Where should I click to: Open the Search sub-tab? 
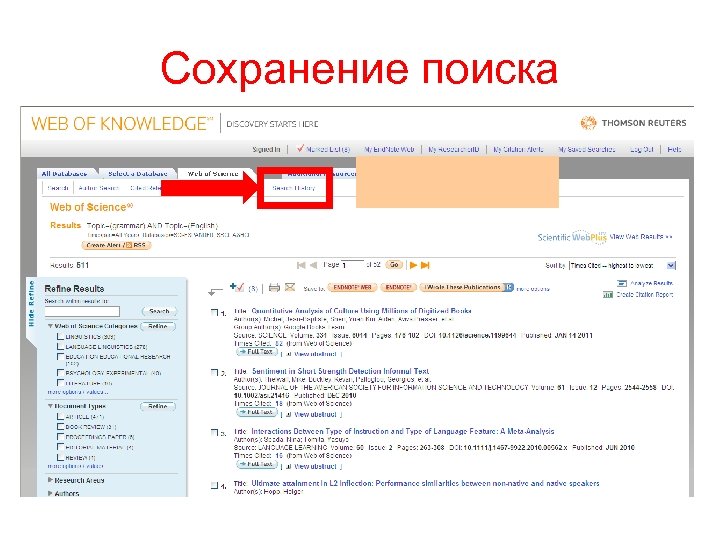tap(58, 188)
